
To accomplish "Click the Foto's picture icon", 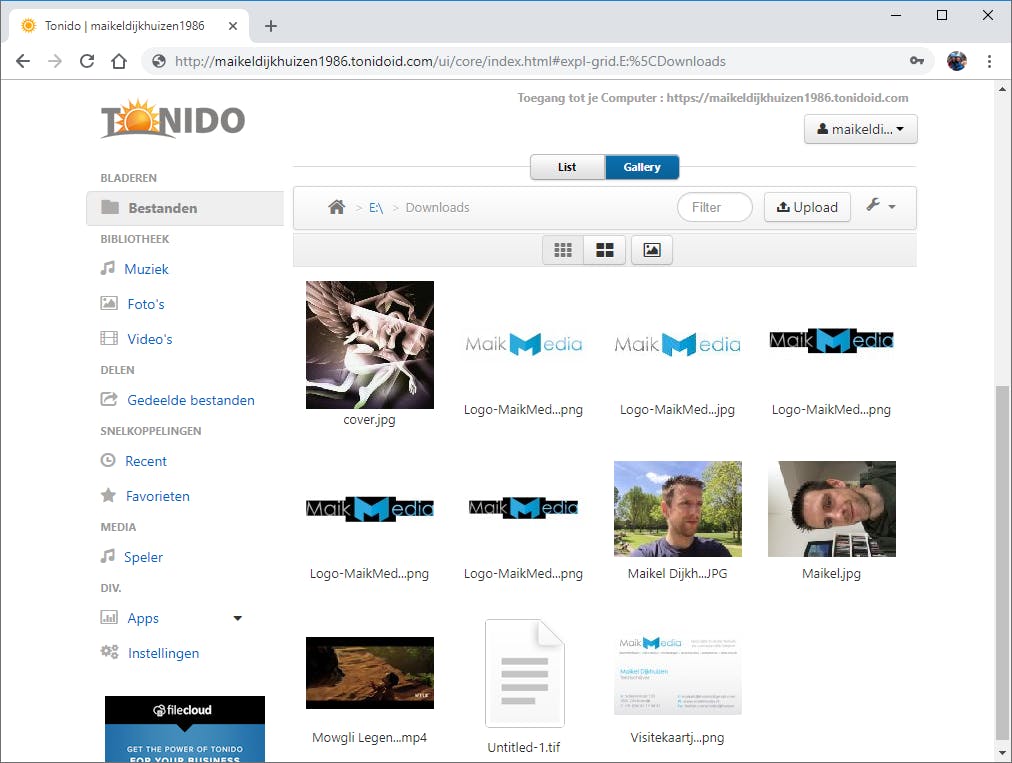I will coord(108,303).
